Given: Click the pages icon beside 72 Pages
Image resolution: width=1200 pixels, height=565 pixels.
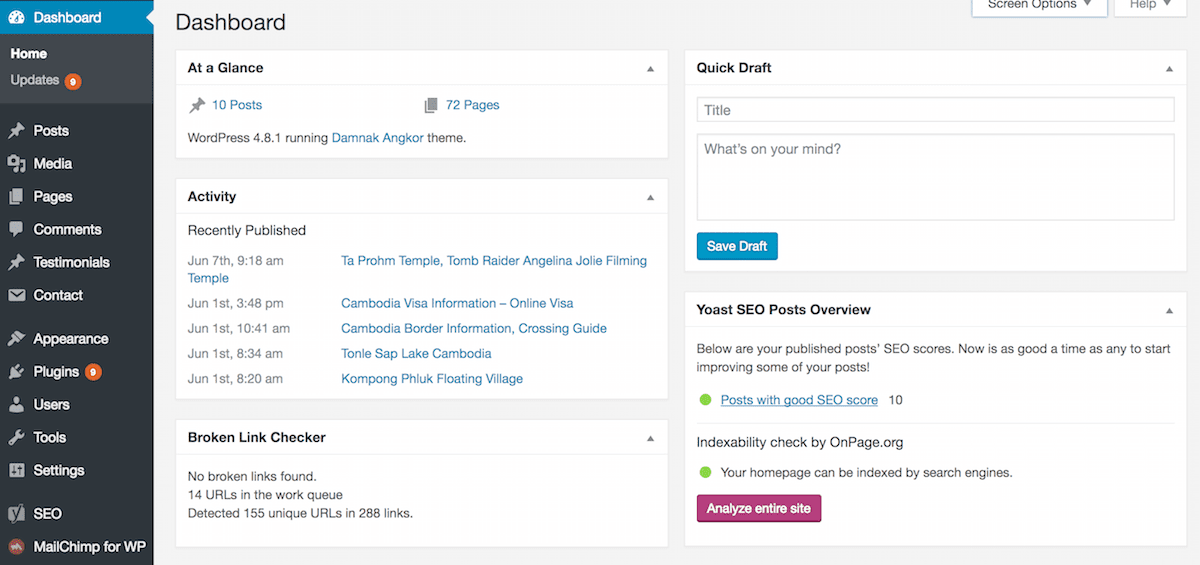Looking at the screenshot, I should point(431,105).
